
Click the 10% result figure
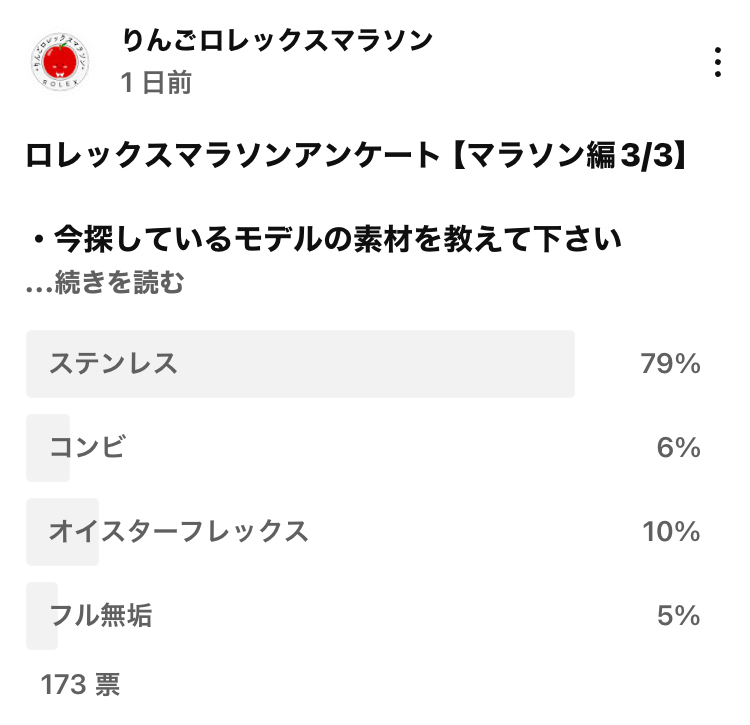(x=671, y=531)
